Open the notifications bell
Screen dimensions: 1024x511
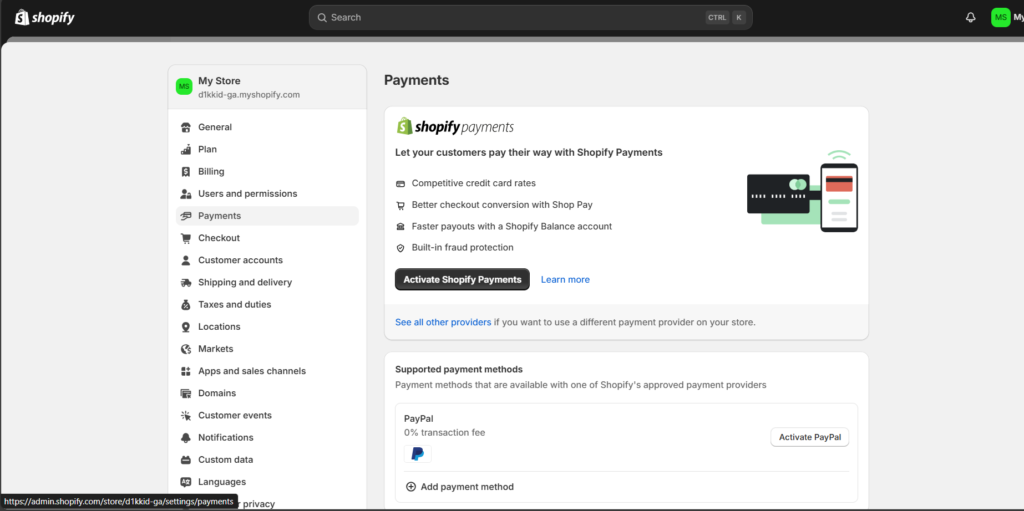[x=970, y=18]
